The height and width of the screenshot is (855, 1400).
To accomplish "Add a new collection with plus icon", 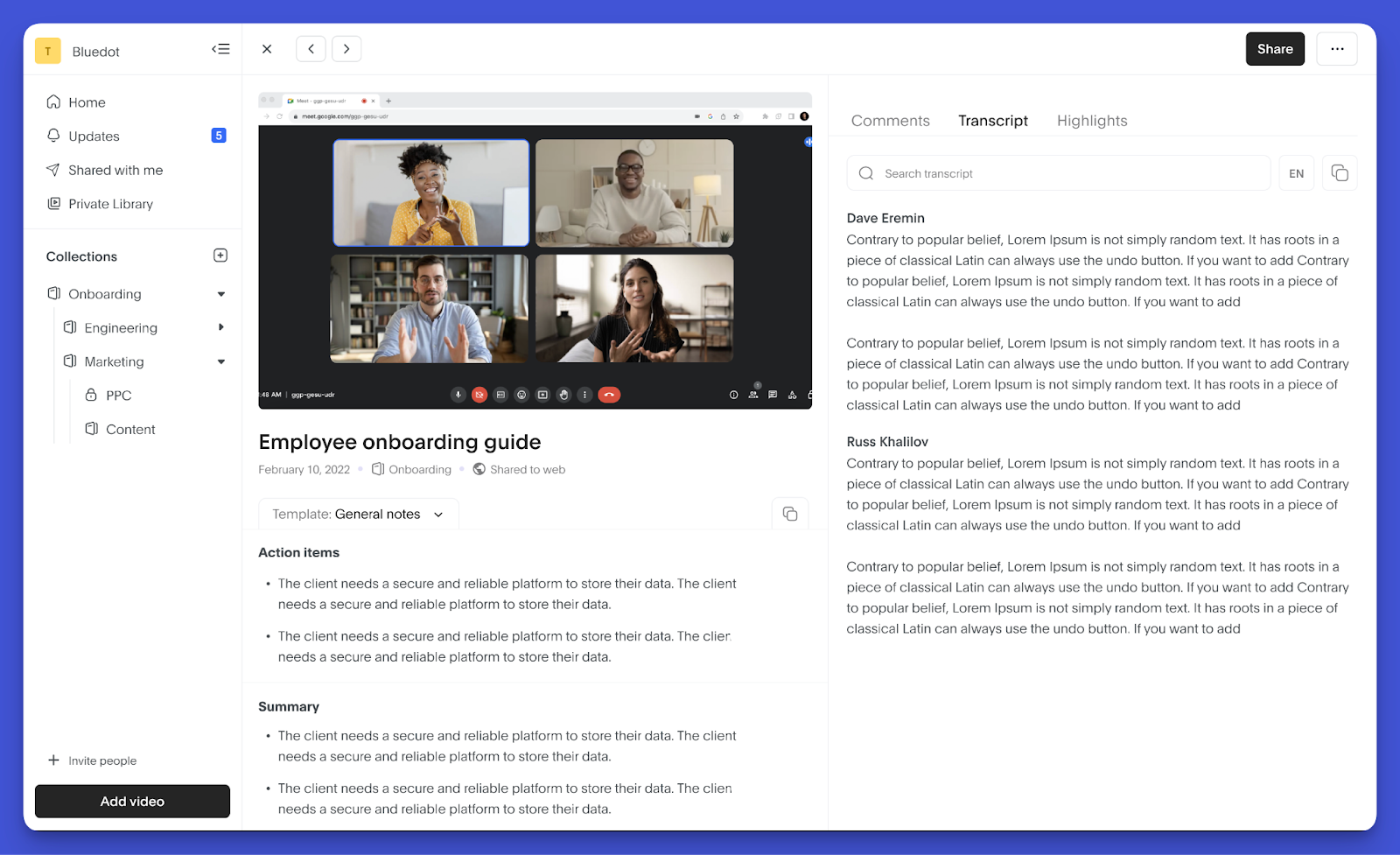I will [220, 256].
